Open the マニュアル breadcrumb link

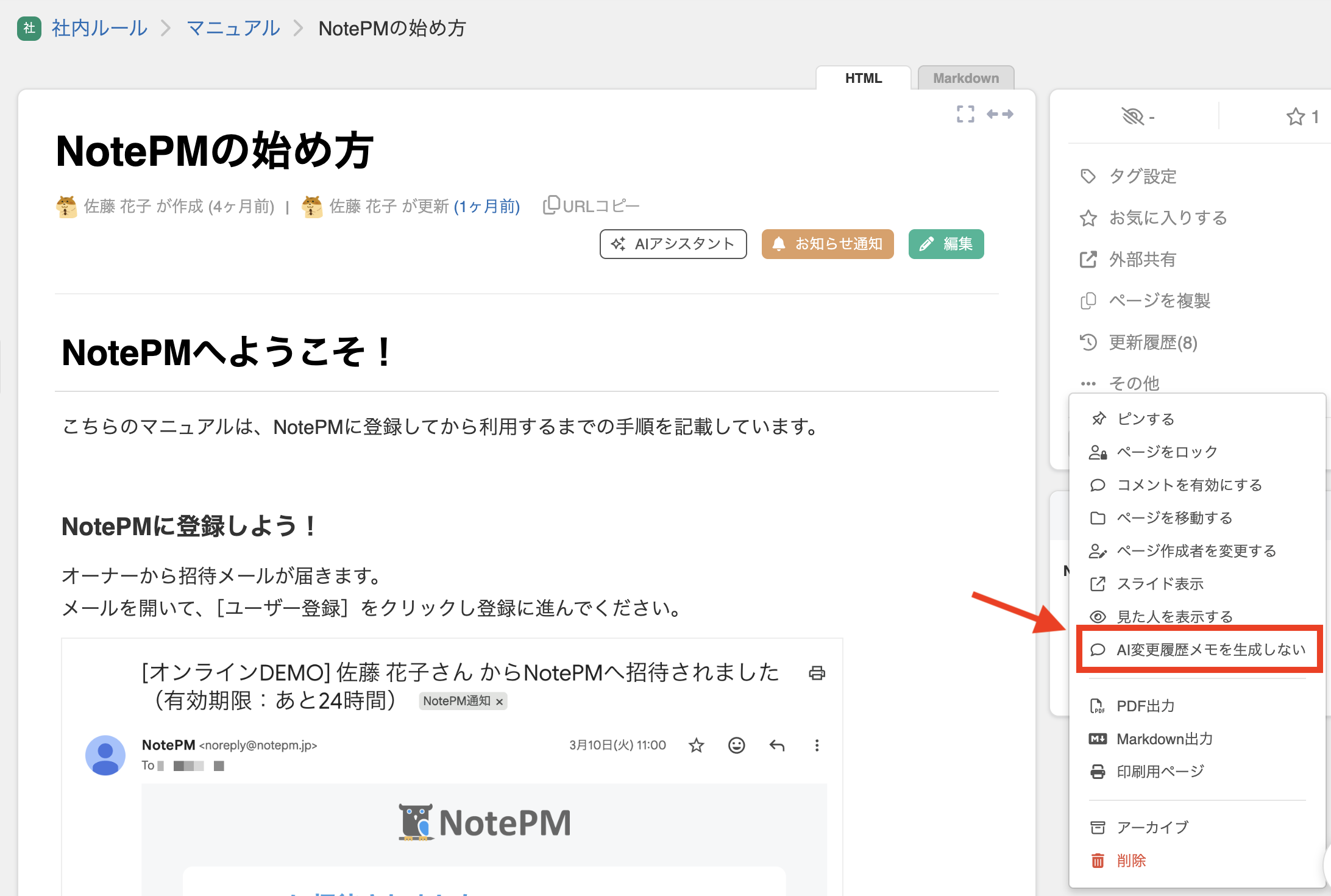pyautogui.click(x=233, y=28)
